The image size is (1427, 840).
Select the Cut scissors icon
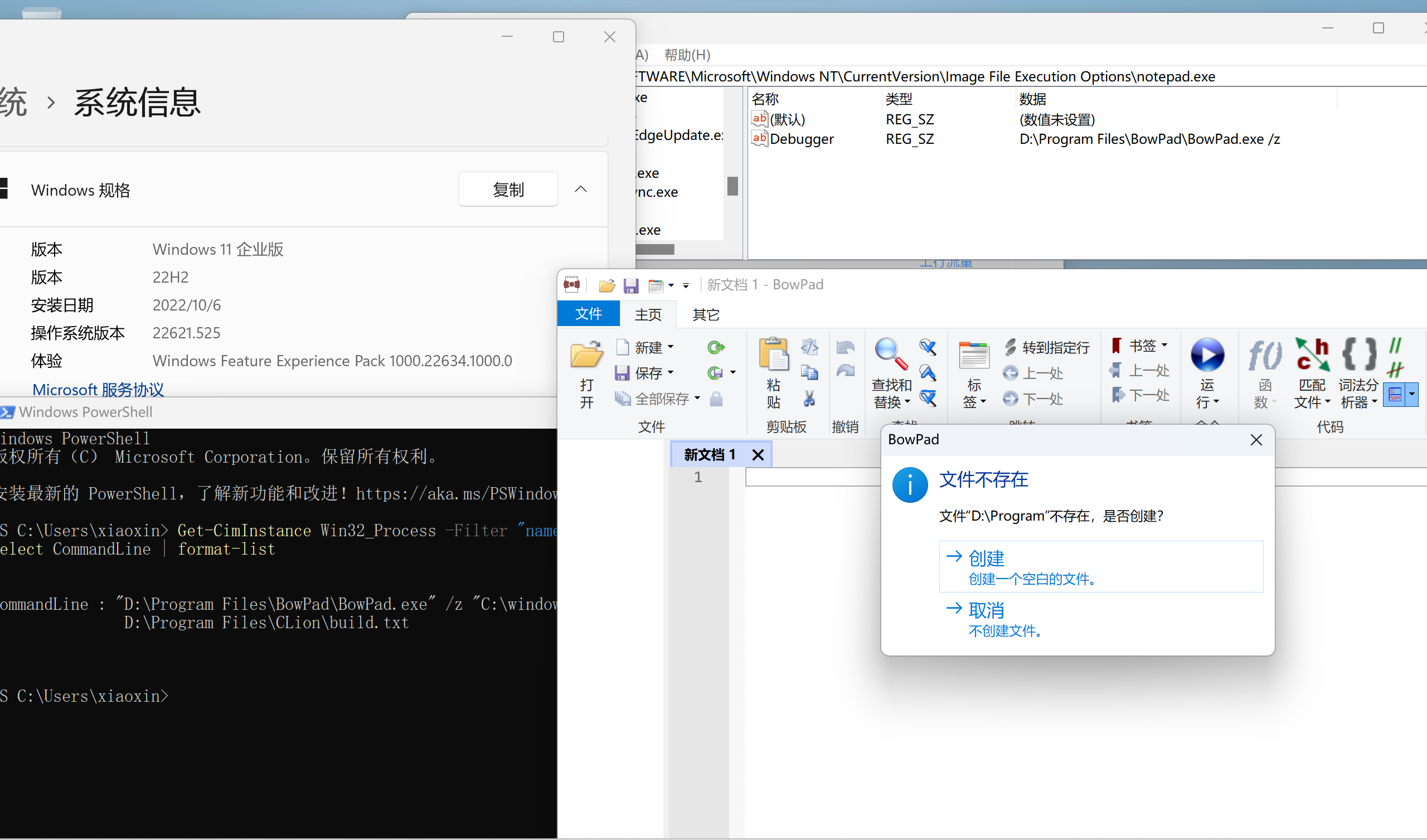(x=809, y=398)
